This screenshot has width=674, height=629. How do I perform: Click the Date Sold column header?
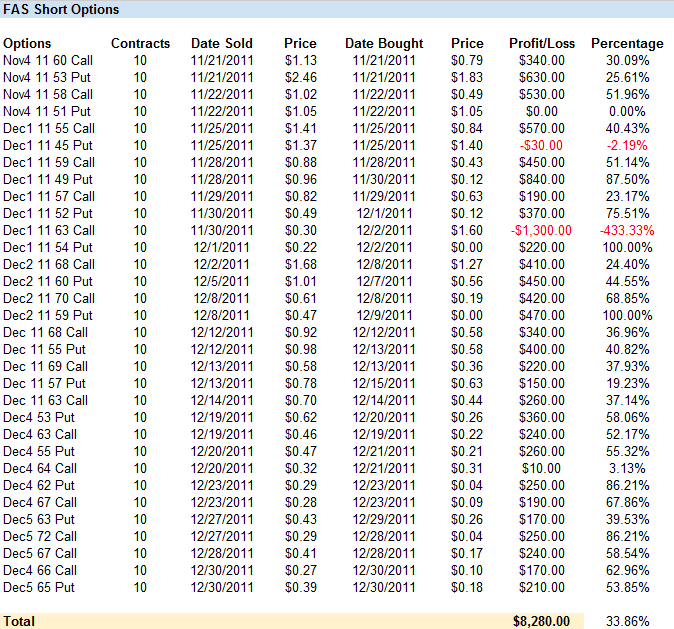point(222,43)
